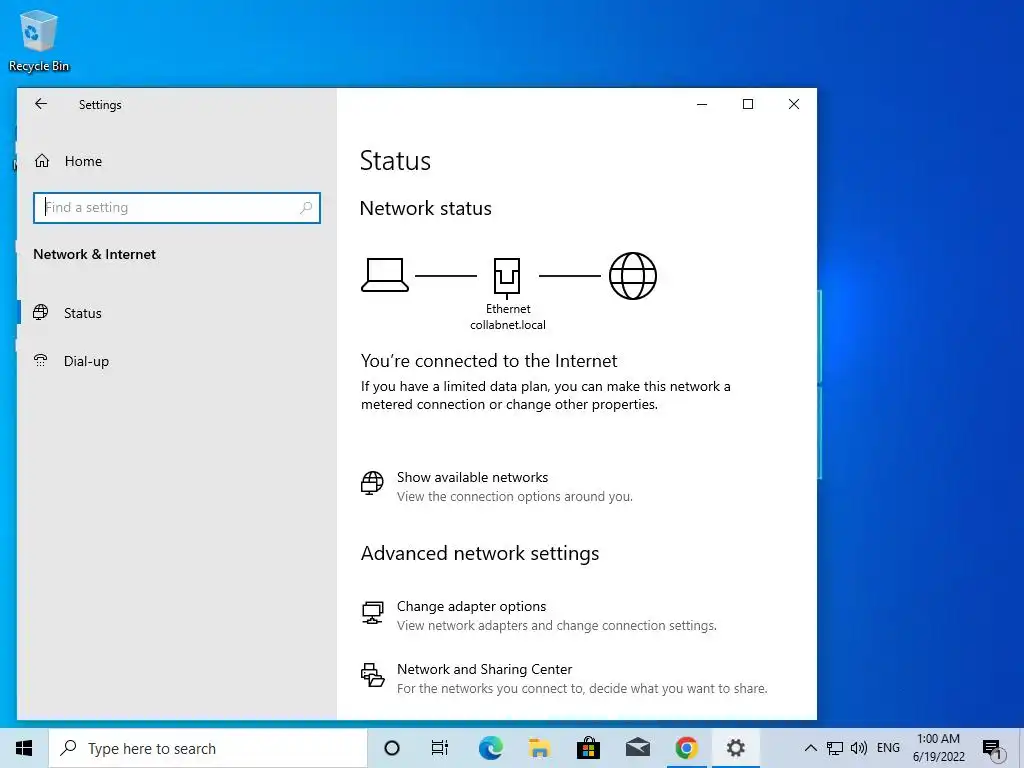Open the Mail app from taskbar
This screenshot has height=768, width=1024.
tap(637, 748)
